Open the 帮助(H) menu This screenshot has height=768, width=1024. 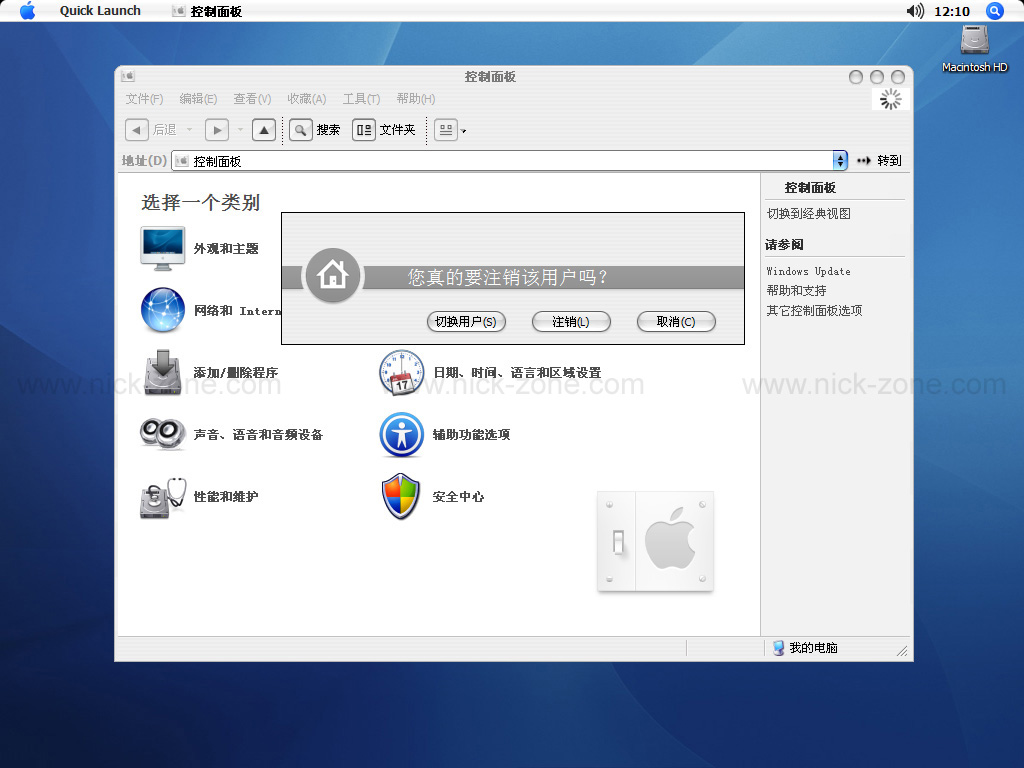(x=415, y=99)
